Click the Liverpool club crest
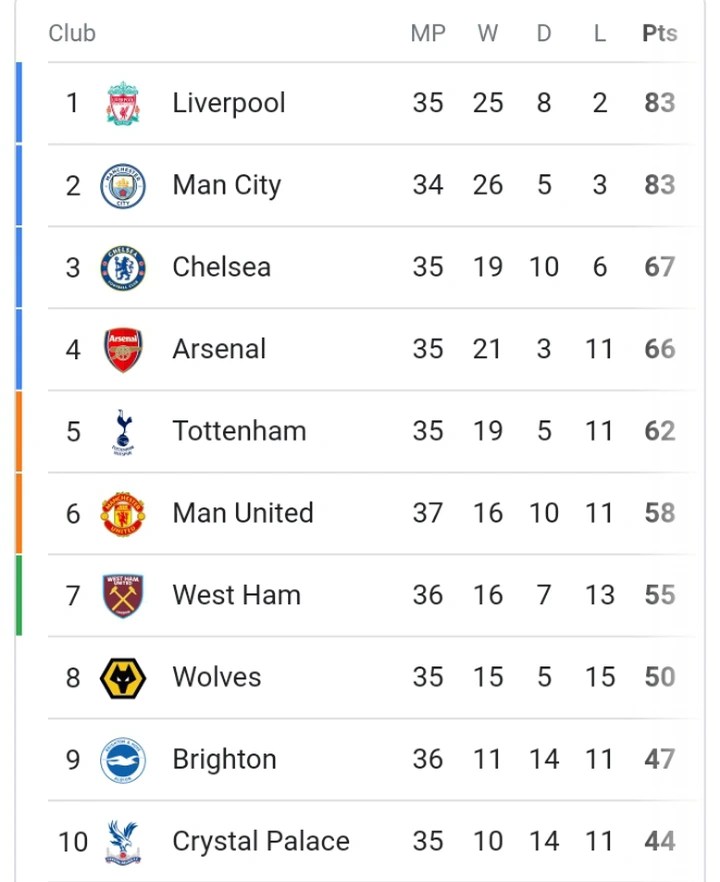Screen dimensions: 720x882 coord(123,104)
